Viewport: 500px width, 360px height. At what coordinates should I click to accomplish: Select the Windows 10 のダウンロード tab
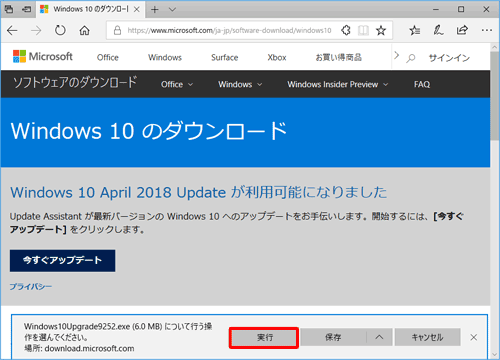[x=90, y=9]
